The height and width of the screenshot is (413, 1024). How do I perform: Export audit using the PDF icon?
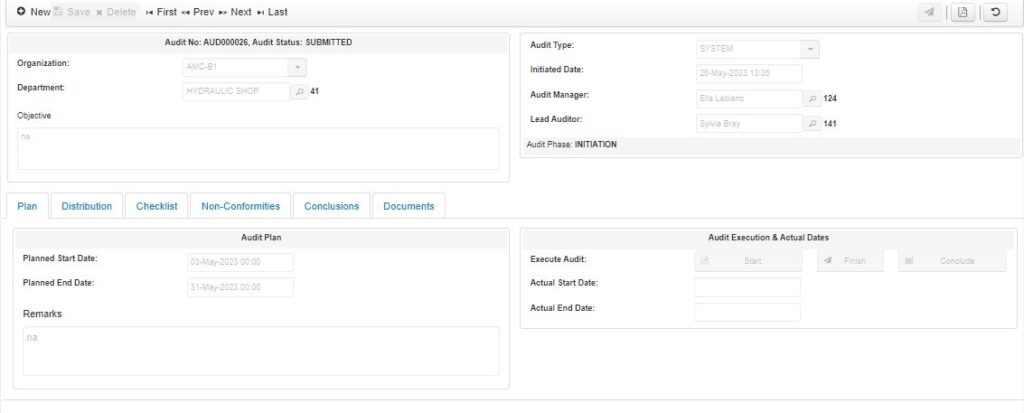pos(962,12)
